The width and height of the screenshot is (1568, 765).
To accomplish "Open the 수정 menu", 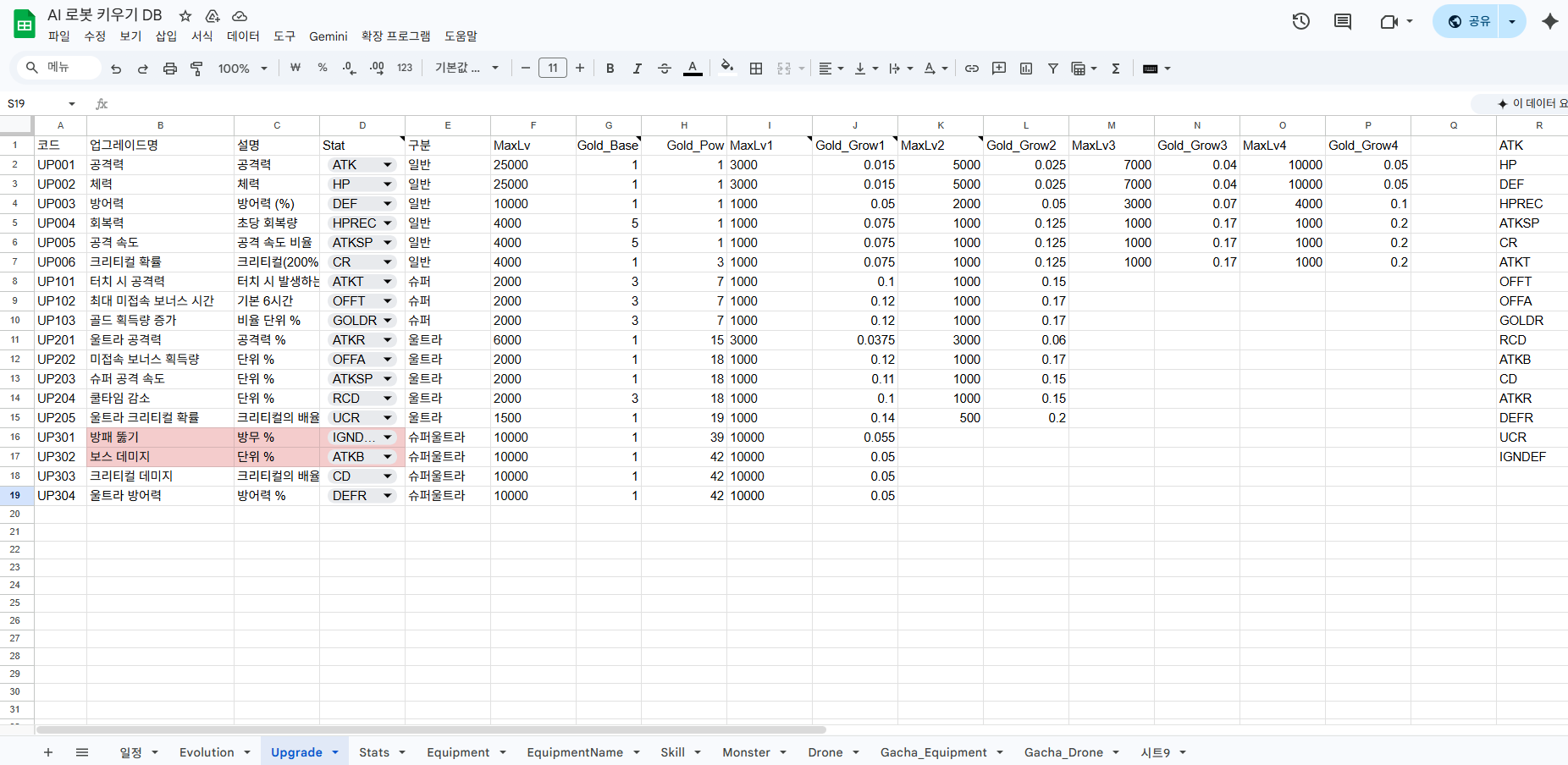I will (x=95, y=36).
